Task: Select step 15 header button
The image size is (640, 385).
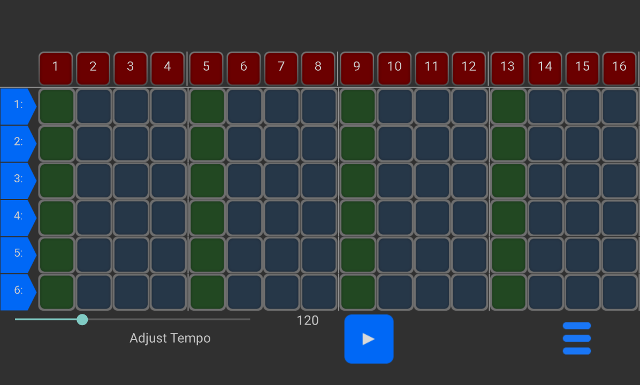Action: [582, 68]
